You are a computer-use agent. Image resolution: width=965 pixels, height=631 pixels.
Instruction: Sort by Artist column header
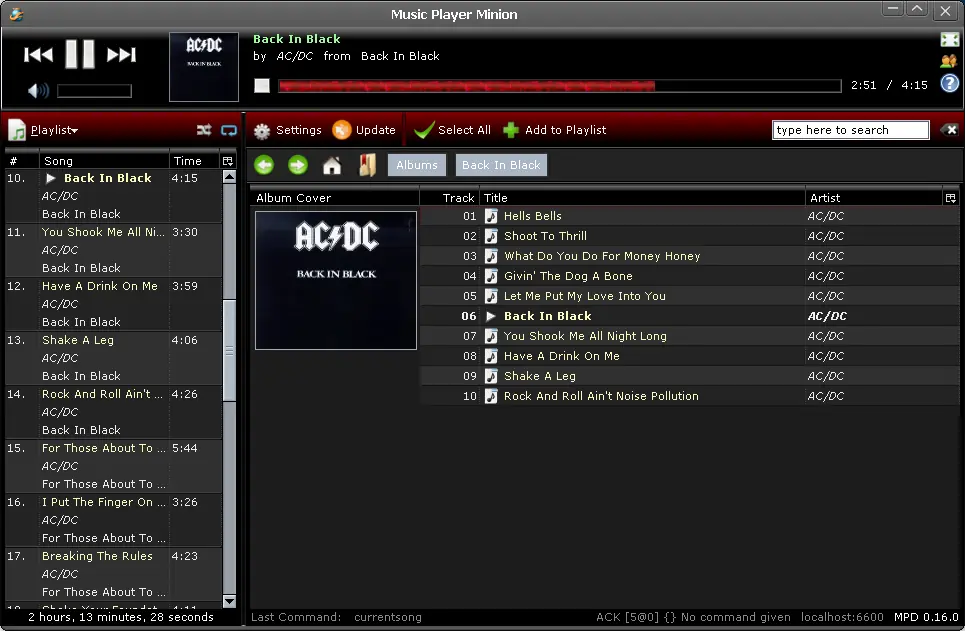coord(874,198)
